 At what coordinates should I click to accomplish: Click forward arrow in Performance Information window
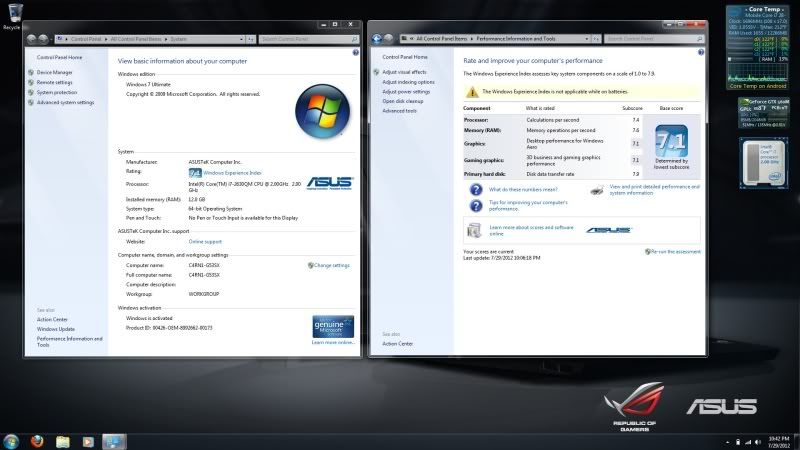click(389, 38)
